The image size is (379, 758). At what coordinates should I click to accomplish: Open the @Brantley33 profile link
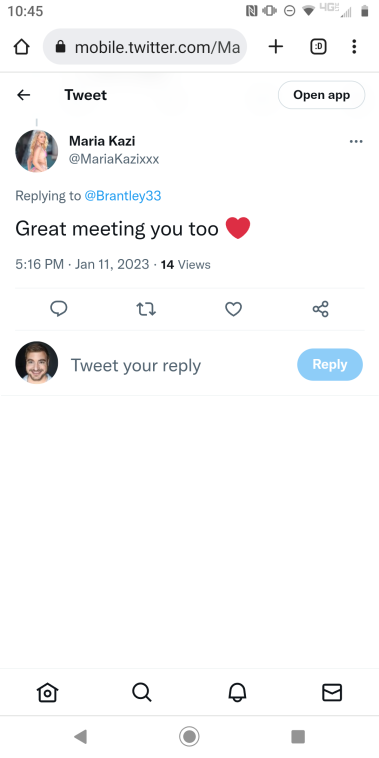tap(123, 196)
